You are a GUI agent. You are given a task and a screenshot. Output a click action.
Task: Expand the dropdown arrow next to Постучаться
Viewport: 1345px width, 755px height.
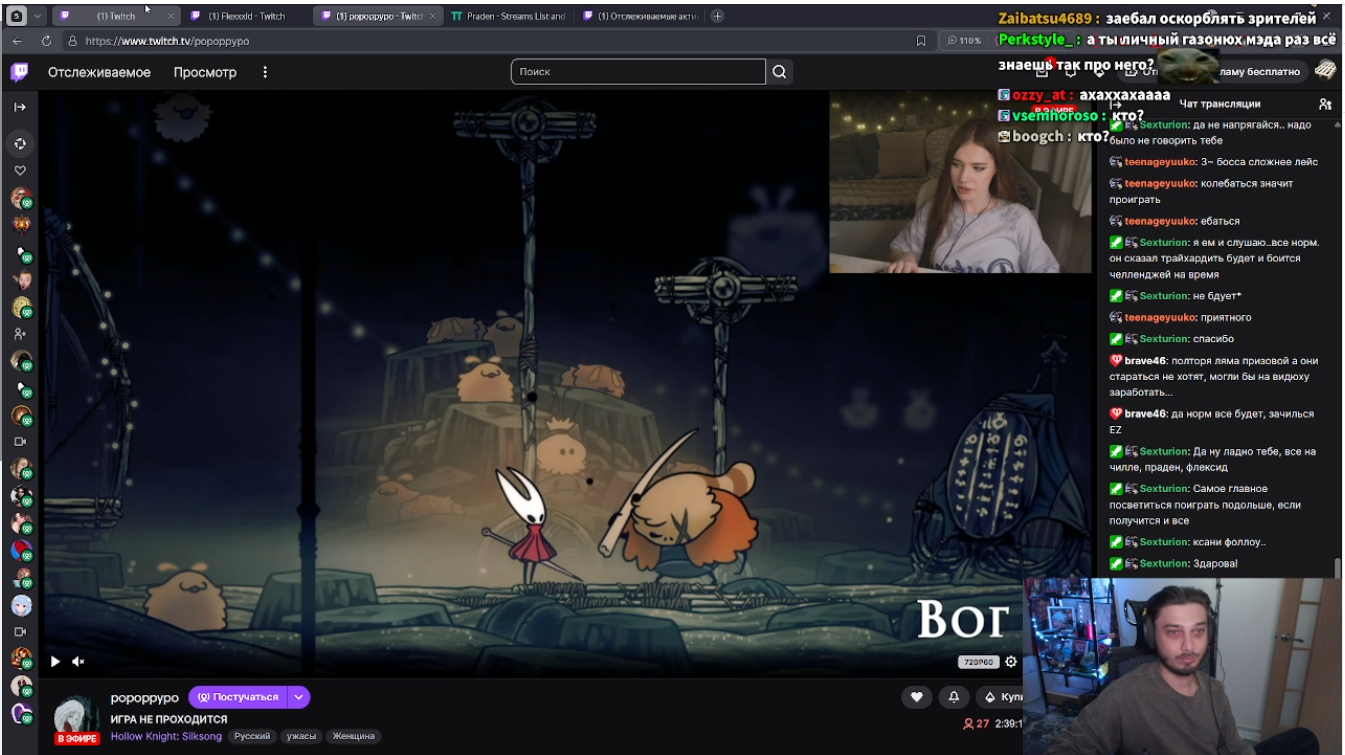click(299, 697)
